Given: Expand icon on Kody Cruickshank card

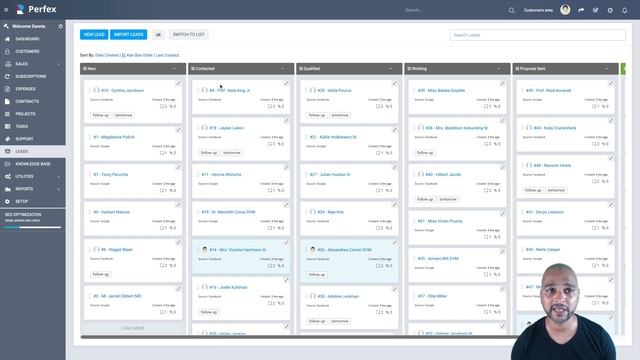Looking at the screenshot, I should (611, 121).
